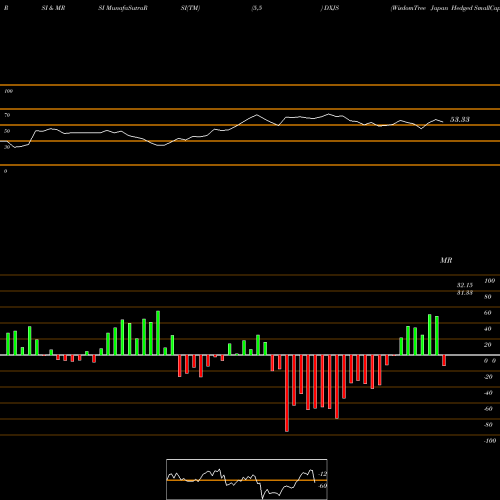Click the -69 value in mini chart
The width and height of the screenshot is (500, 500).
(323, 486)
